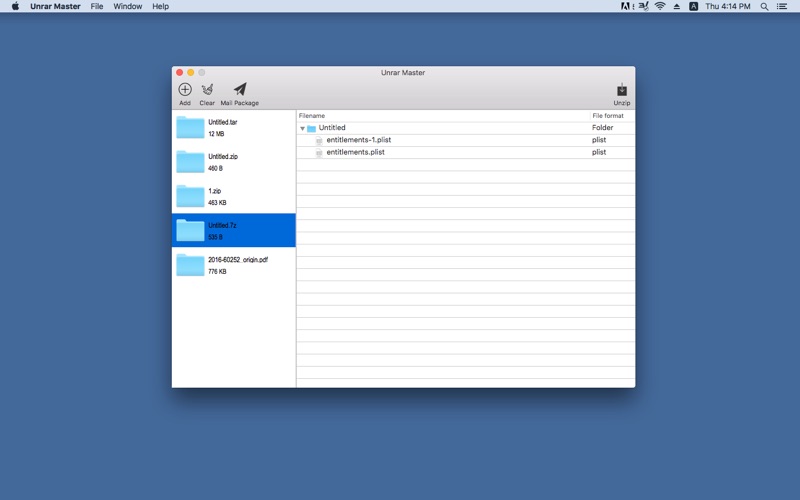Click the Untitled folder icon in file tree

(x=311, y=128)
